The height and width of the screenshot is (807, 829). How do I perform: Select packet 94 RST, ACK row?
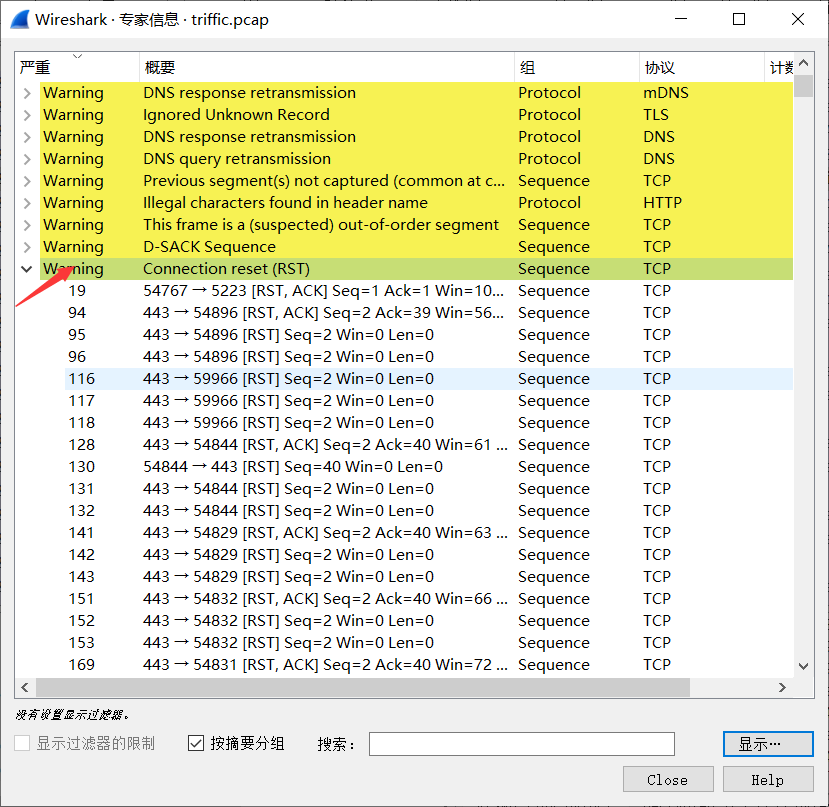pos(429,313)
